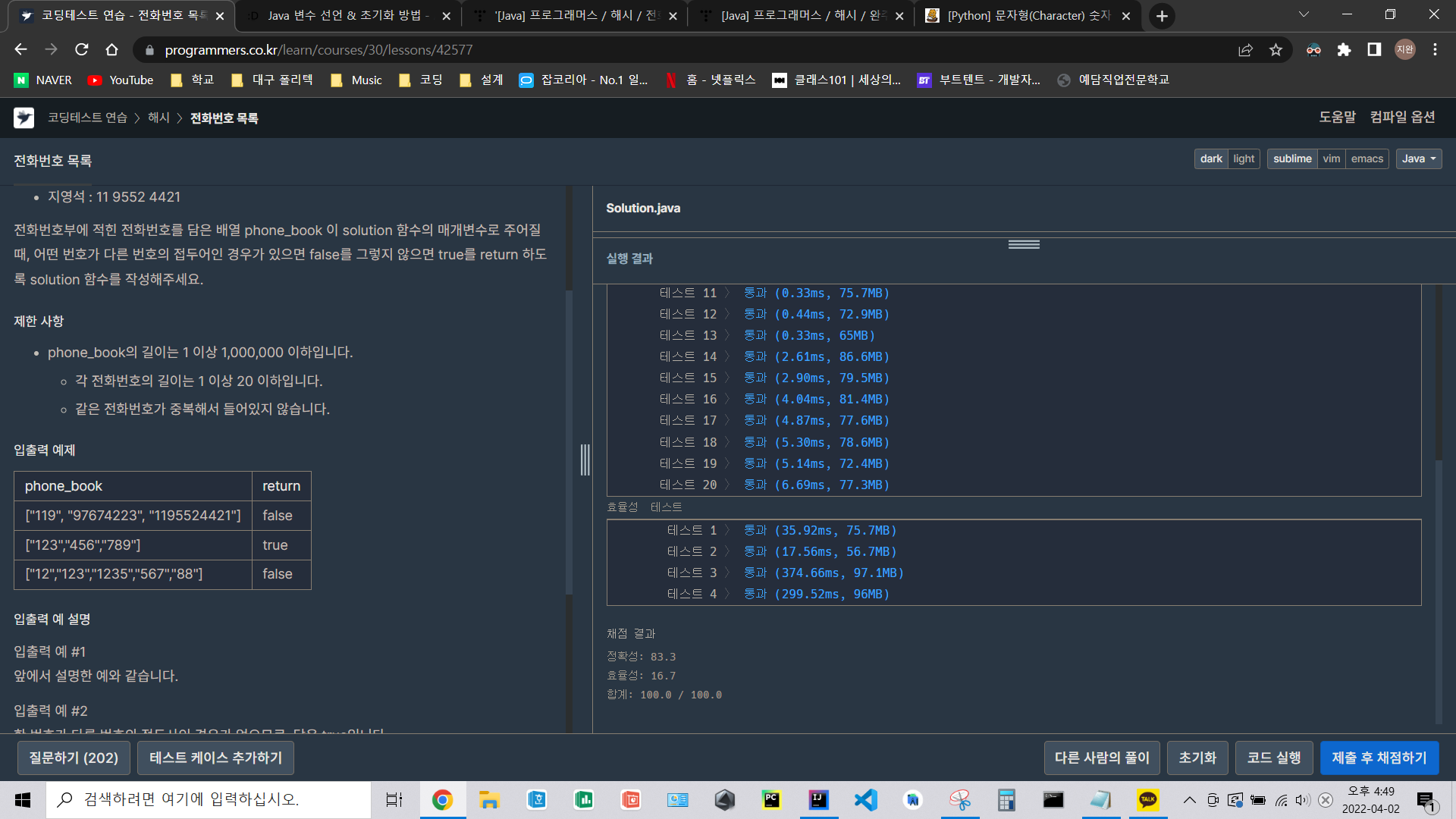Expand hidden system tray icons
1456x819 pixels.
[1189, 799]
